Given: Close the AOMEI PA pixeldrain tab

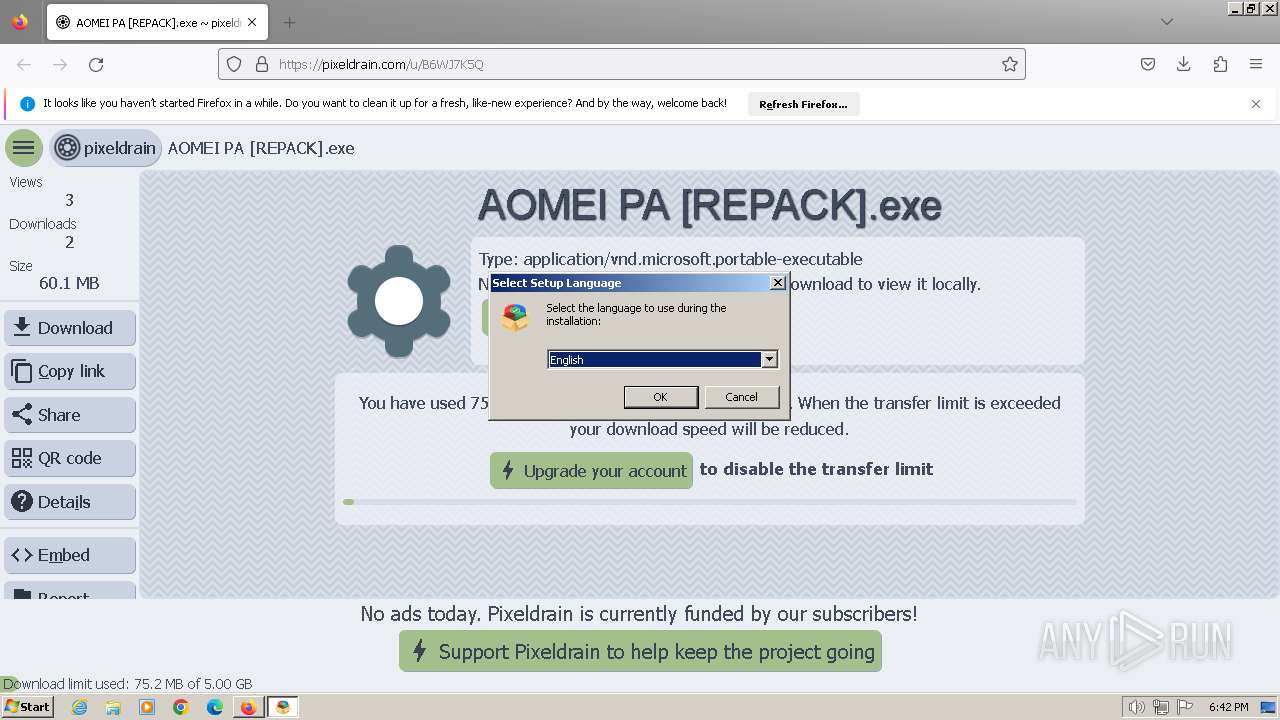Looking at the screenshot, I should [252, 22].
